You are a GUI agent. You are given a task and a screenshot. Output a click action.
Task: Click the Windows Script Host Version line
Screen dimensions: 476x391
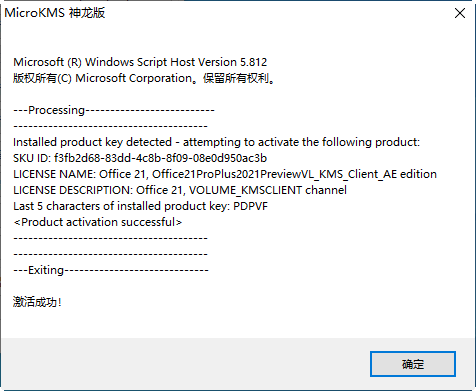coord(140,62)
